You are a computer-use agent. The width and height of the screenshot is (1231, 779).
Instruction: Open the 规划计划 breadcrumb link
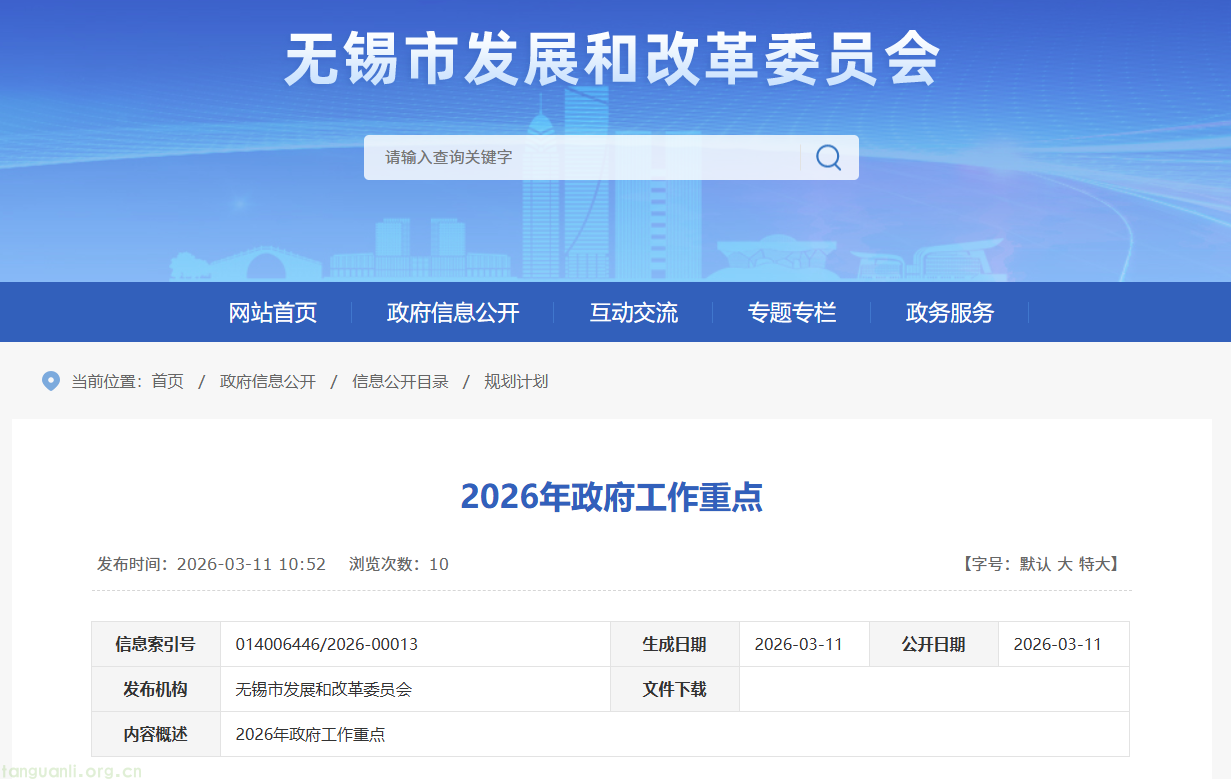click(516, 381)
